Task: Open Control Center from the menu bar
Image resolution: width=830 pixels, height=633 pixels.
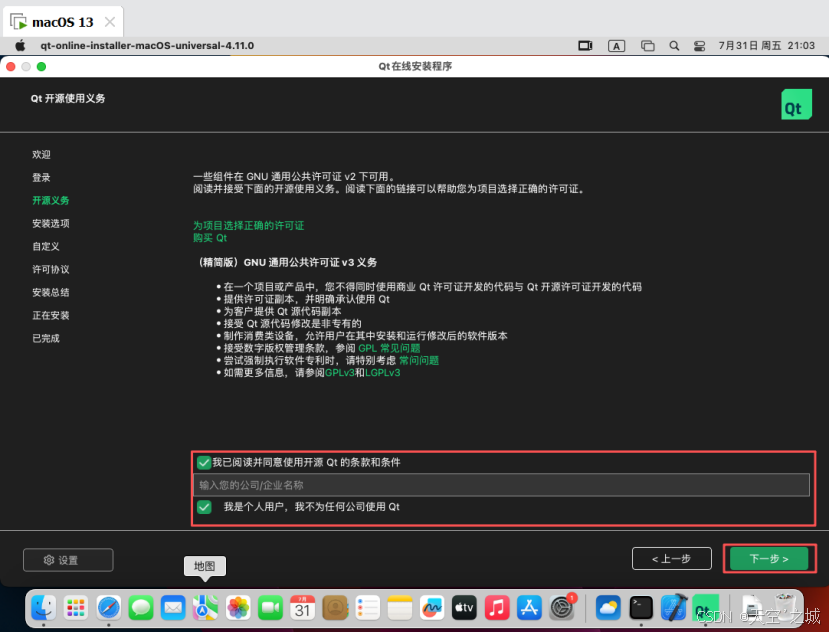Action: tap(699, 46)
